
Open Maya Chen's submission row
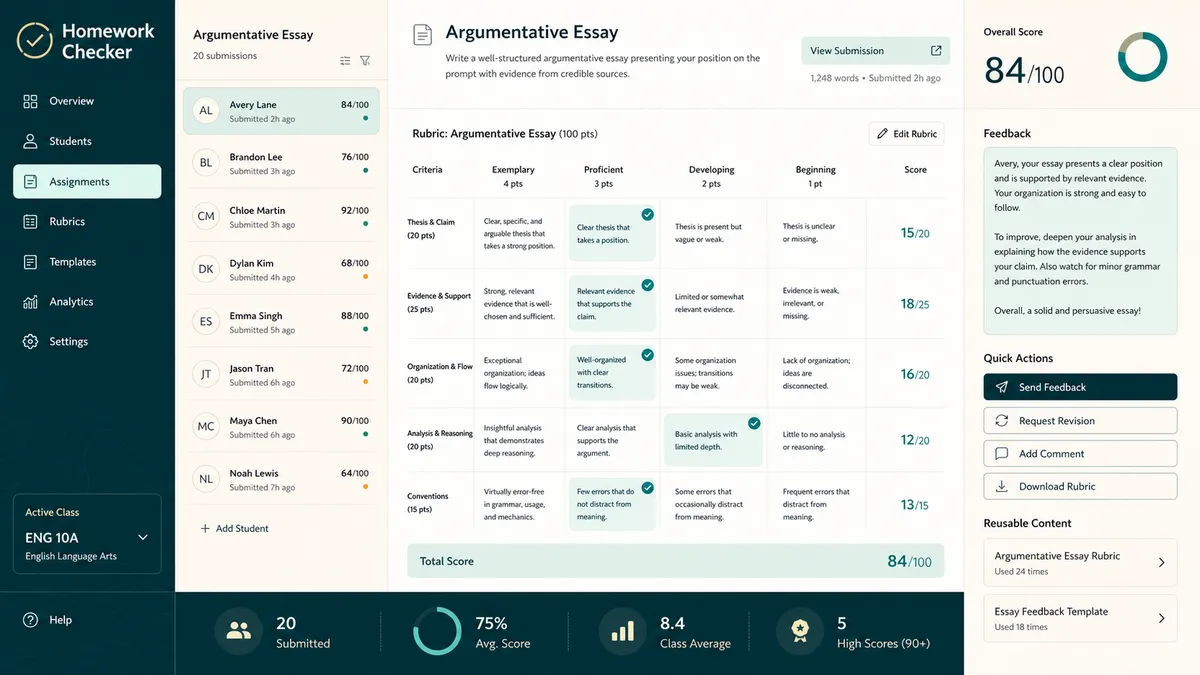click(x=281, y=427)
